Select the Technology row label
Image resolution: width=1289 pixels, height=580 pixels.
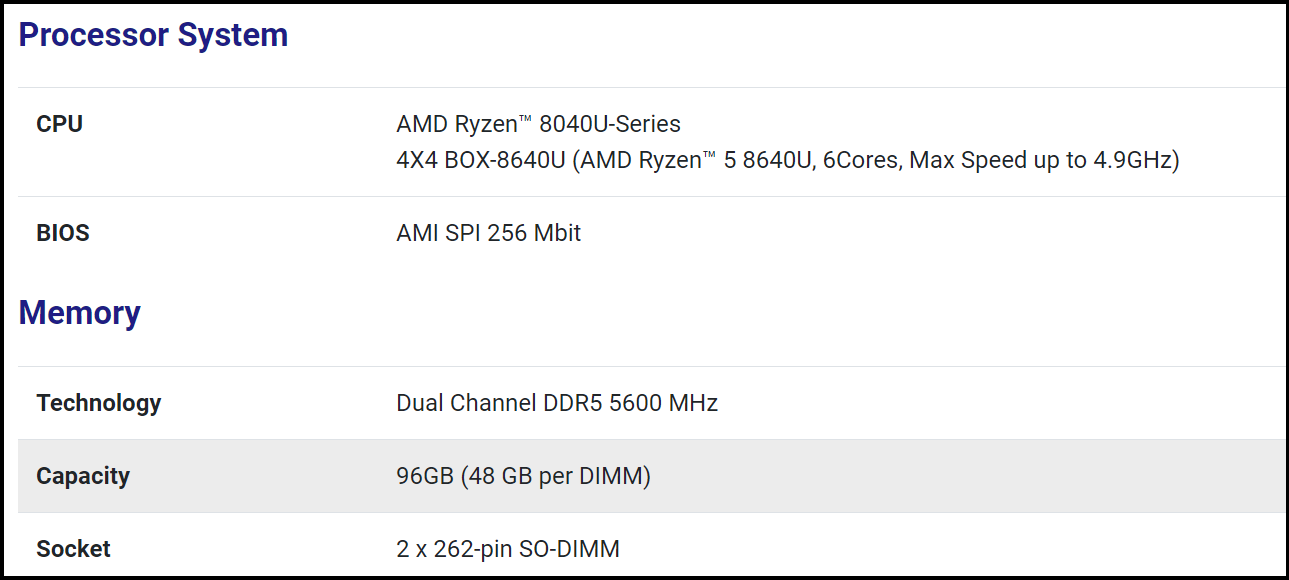[98, 403]
